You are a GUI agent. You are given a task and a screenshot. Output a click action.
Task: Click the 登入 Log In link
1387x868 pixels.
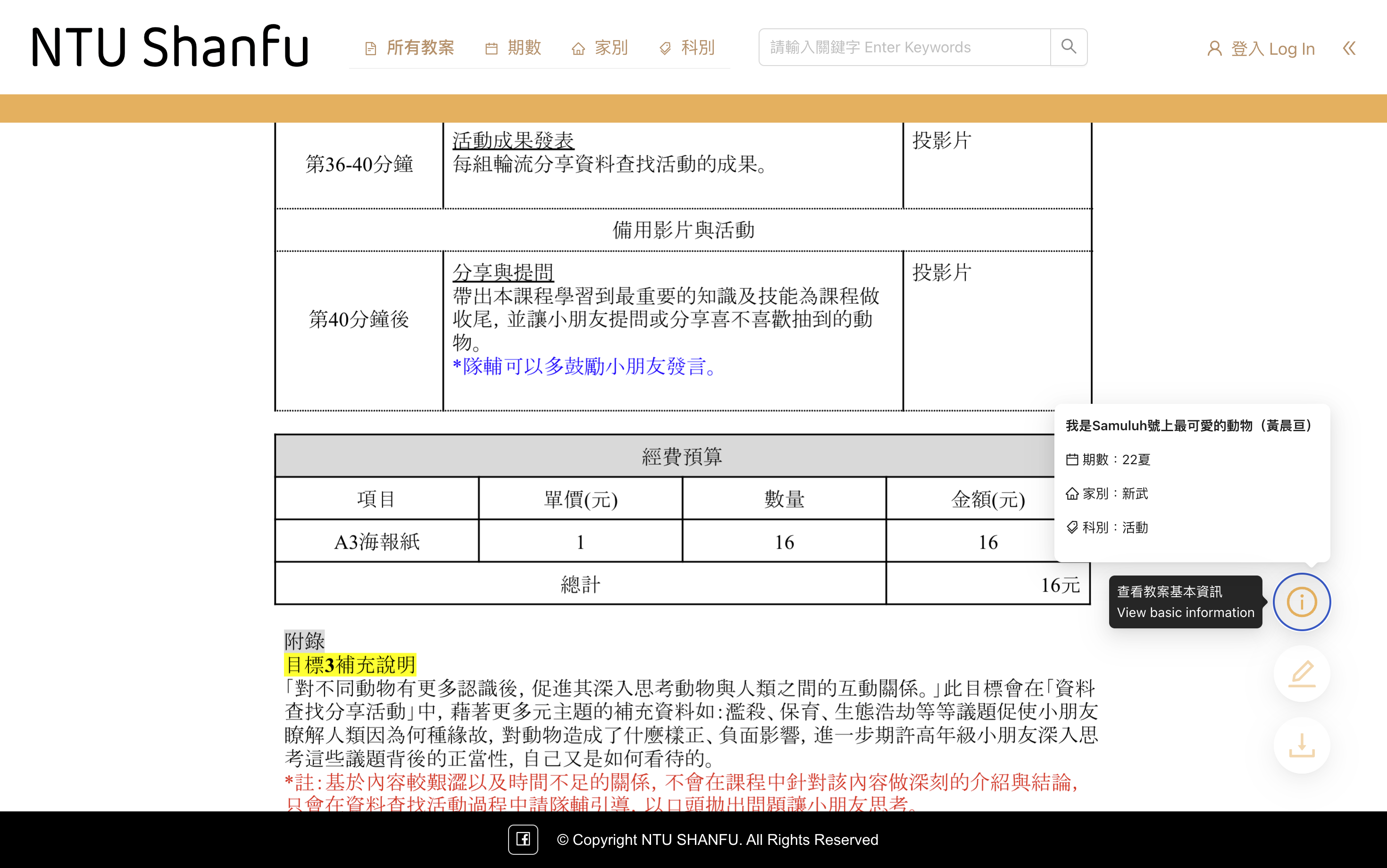tap(1272, 49)
